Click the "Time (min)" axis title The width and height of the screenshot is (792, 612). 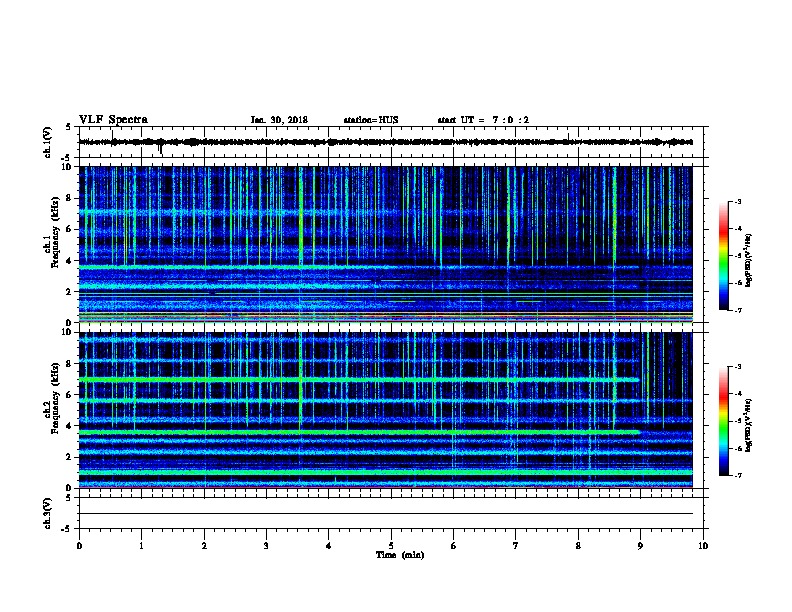pyautogui.click(x=400, y=555)
